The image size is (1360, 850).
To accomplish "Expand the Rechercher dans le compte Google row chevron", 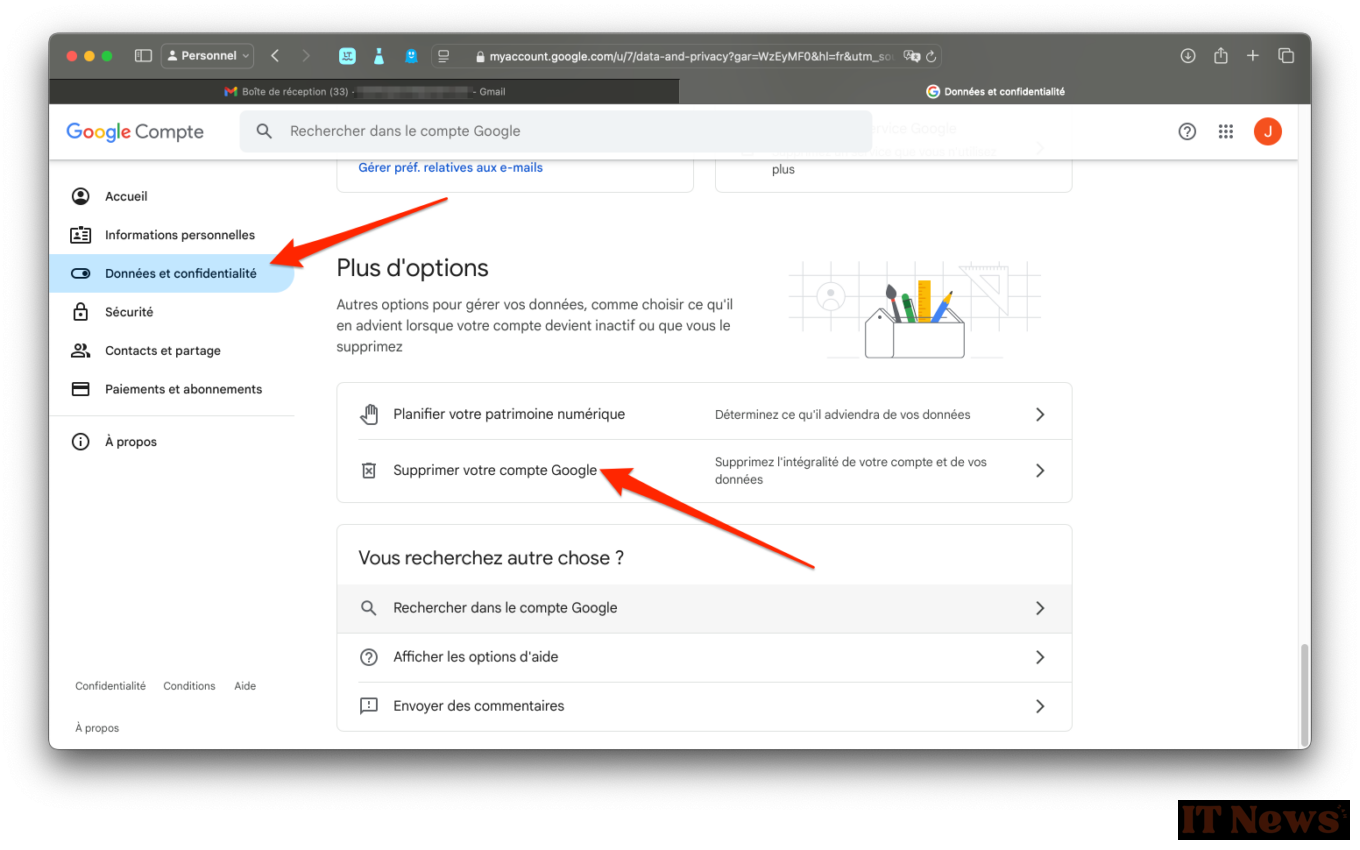I will click(x=1040, y=608).
